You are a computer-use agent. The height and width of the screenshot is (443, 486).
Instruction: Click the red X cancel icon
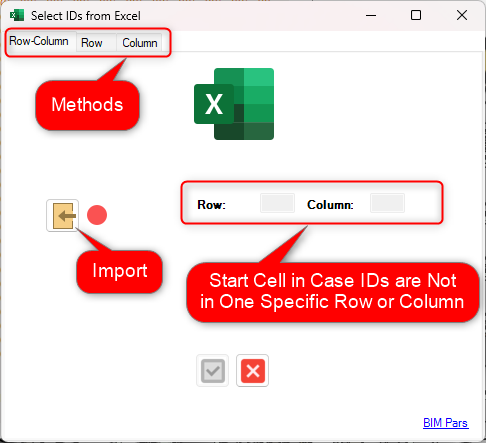253,371
